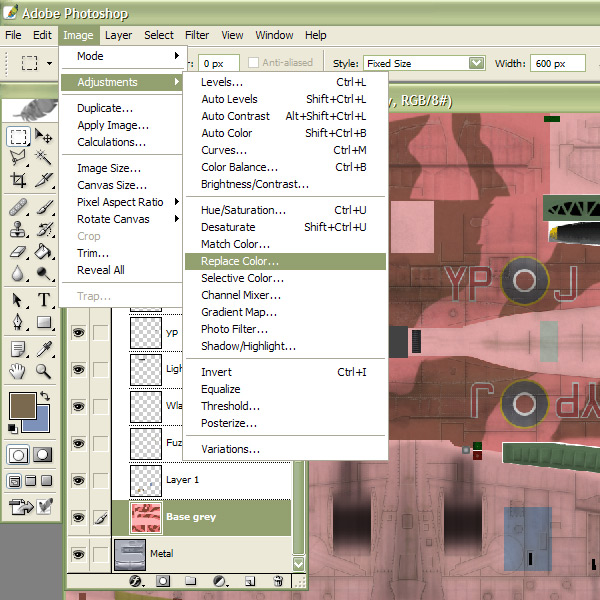Screen dimensions: 600x600
Task: Choose Image Size command
Action: (x=122, y=168)
